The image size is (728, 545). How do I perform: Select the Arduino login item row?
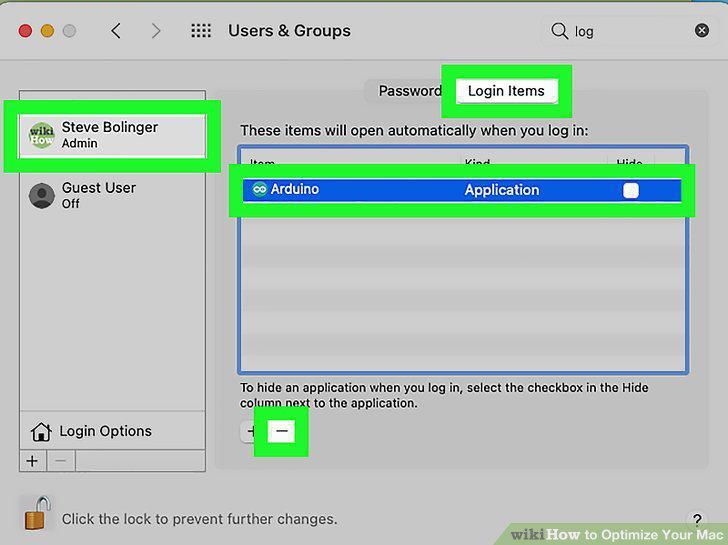(x=462, y=190)
